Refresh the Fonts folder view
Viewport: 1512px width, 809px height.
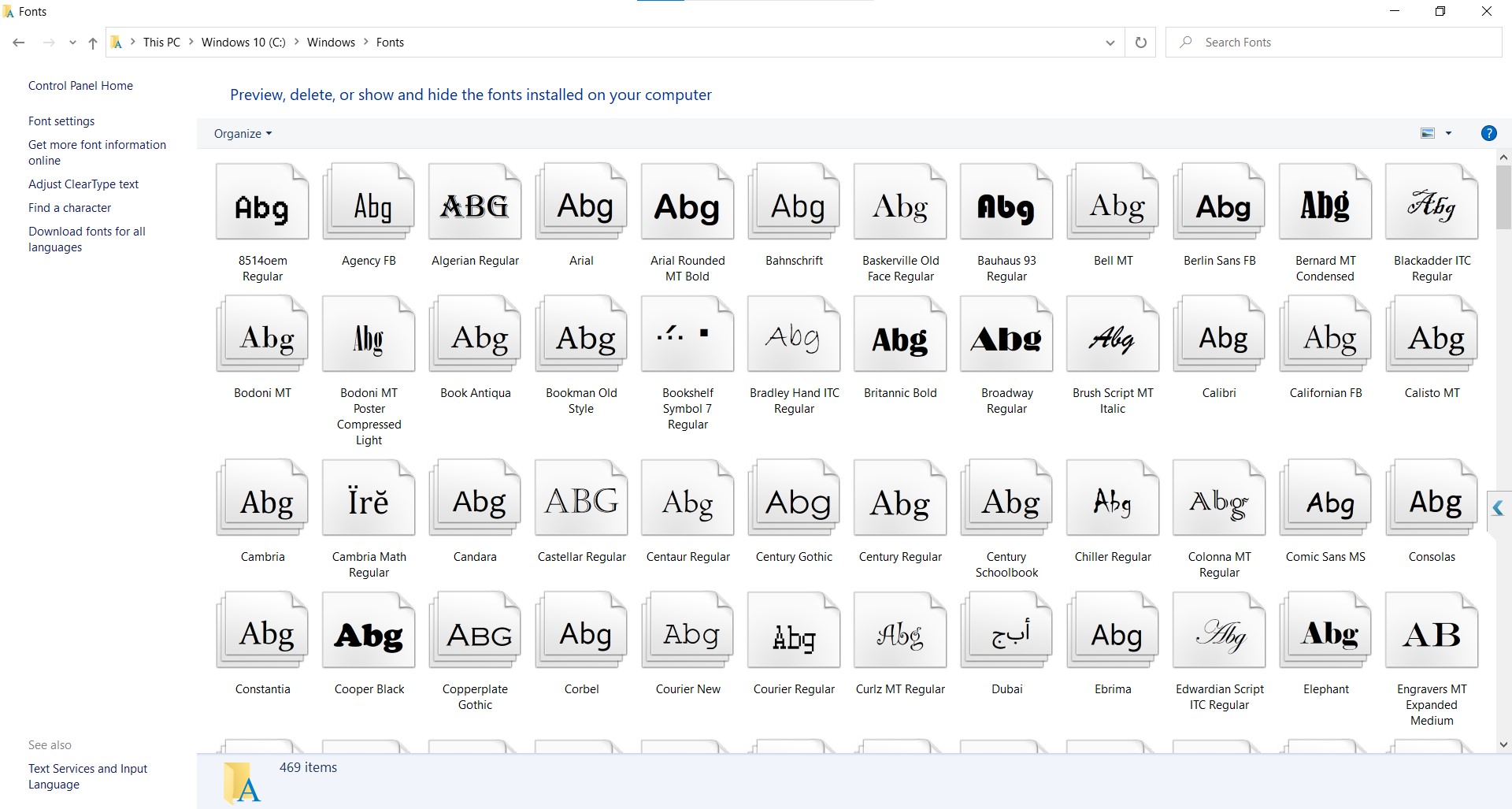click(1140, 43)
